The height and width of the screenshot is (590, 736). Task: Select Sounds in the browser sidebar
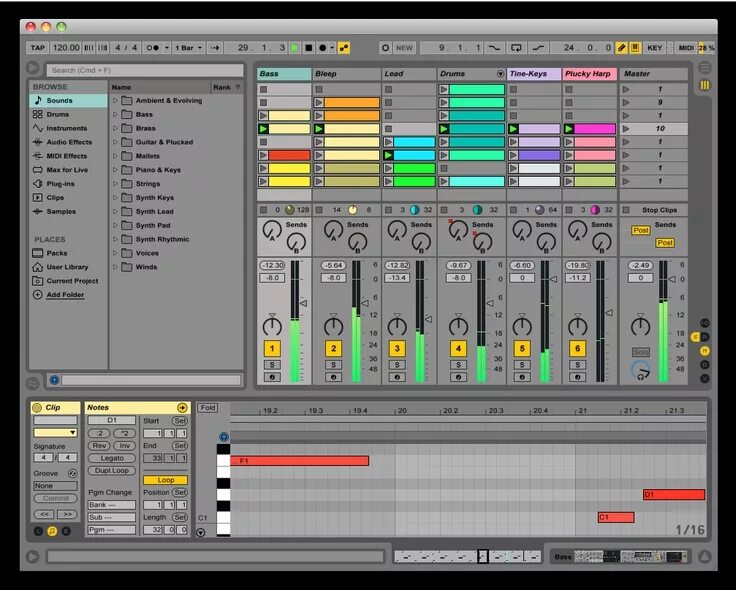69,100
